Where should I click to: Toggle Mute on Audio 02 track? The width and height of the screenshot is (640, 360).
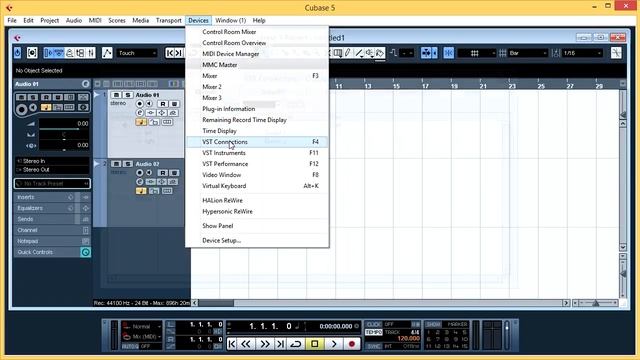(116, 164)
